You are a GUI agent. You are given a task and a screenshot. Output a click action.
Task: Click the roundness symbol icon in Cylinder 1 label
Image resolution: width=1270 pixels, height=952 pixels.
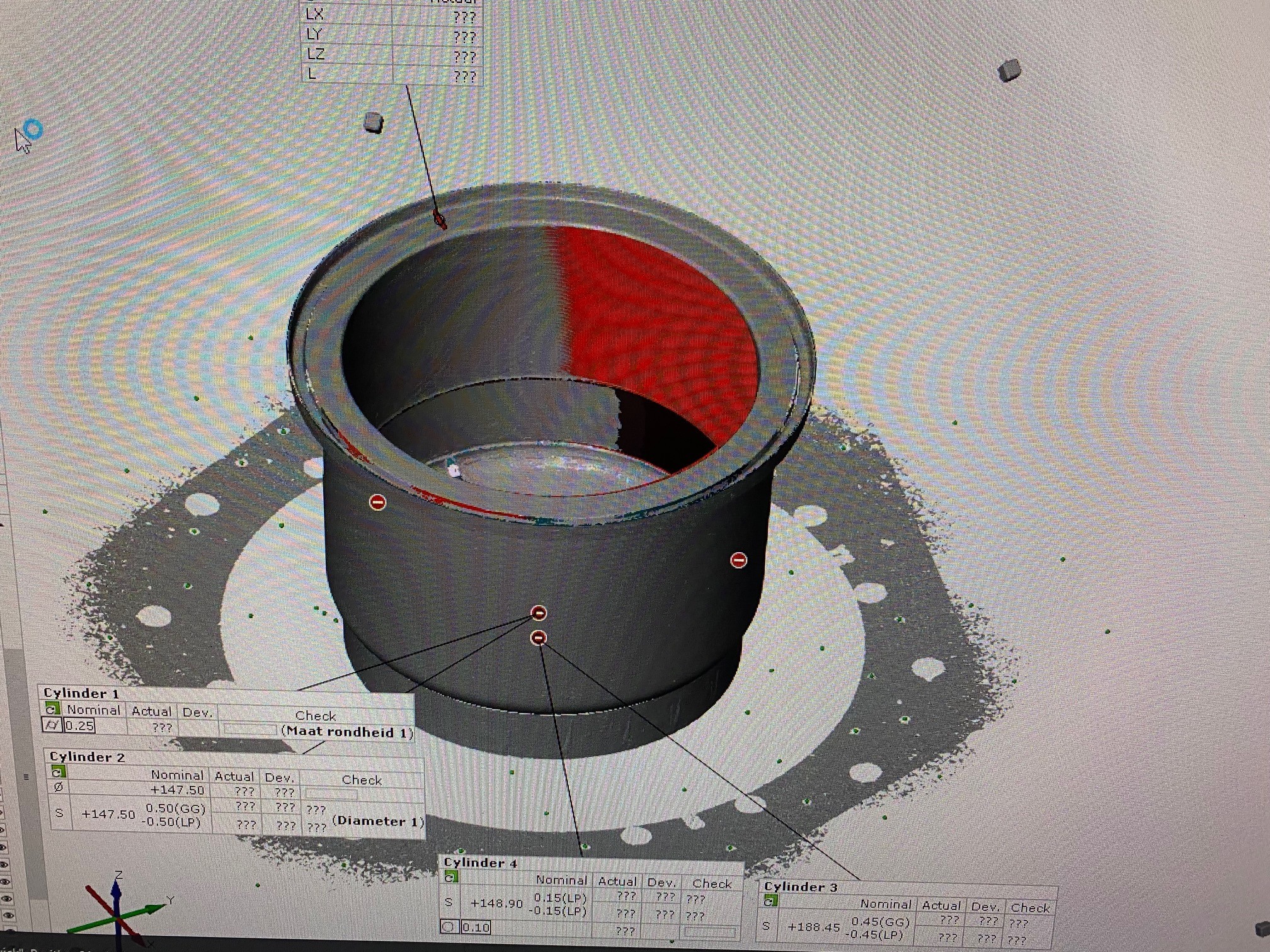[52, 725]
